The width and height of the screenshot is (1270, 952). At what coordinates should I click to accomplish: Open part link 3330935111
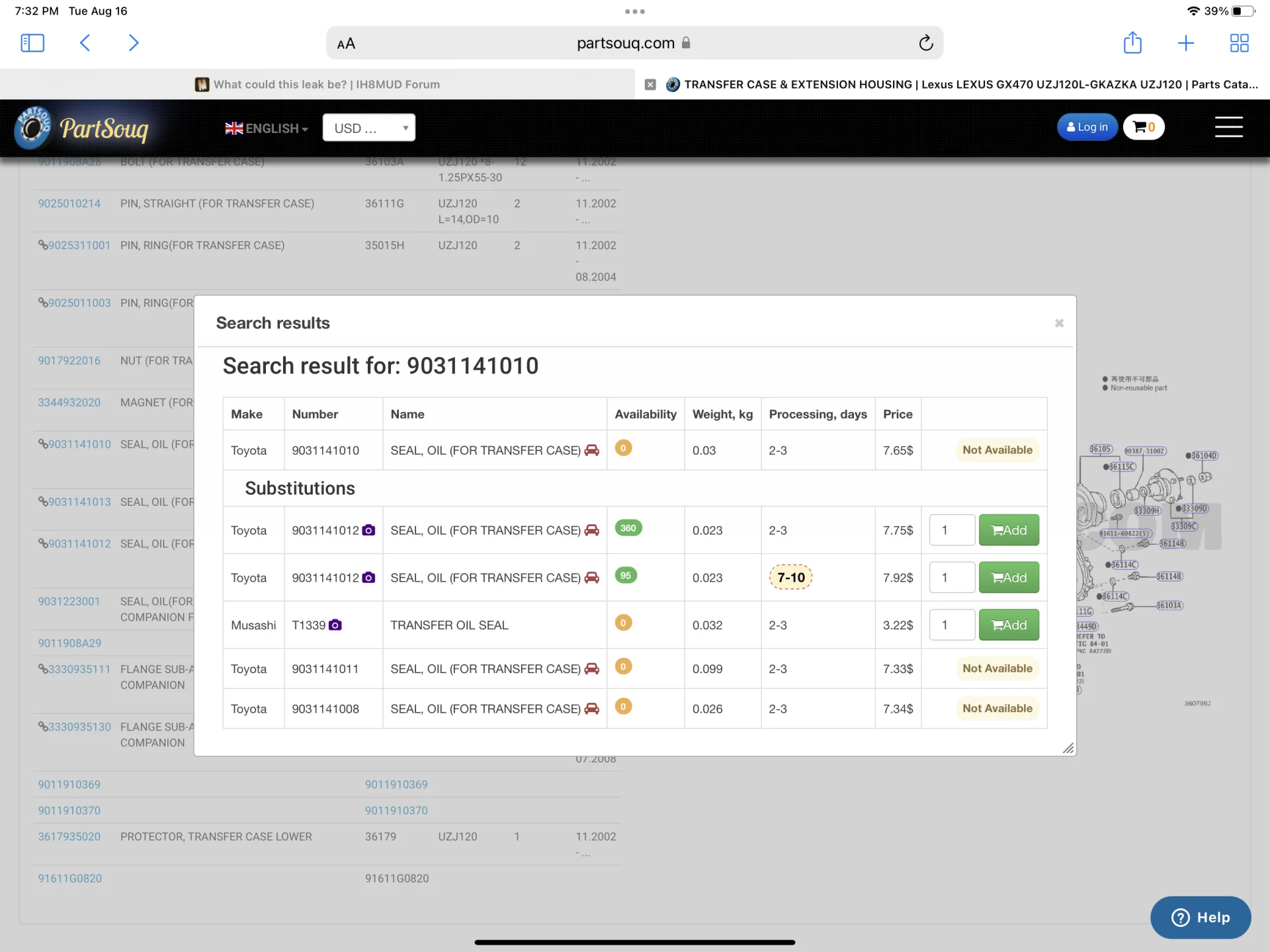(x=79, y=669)
